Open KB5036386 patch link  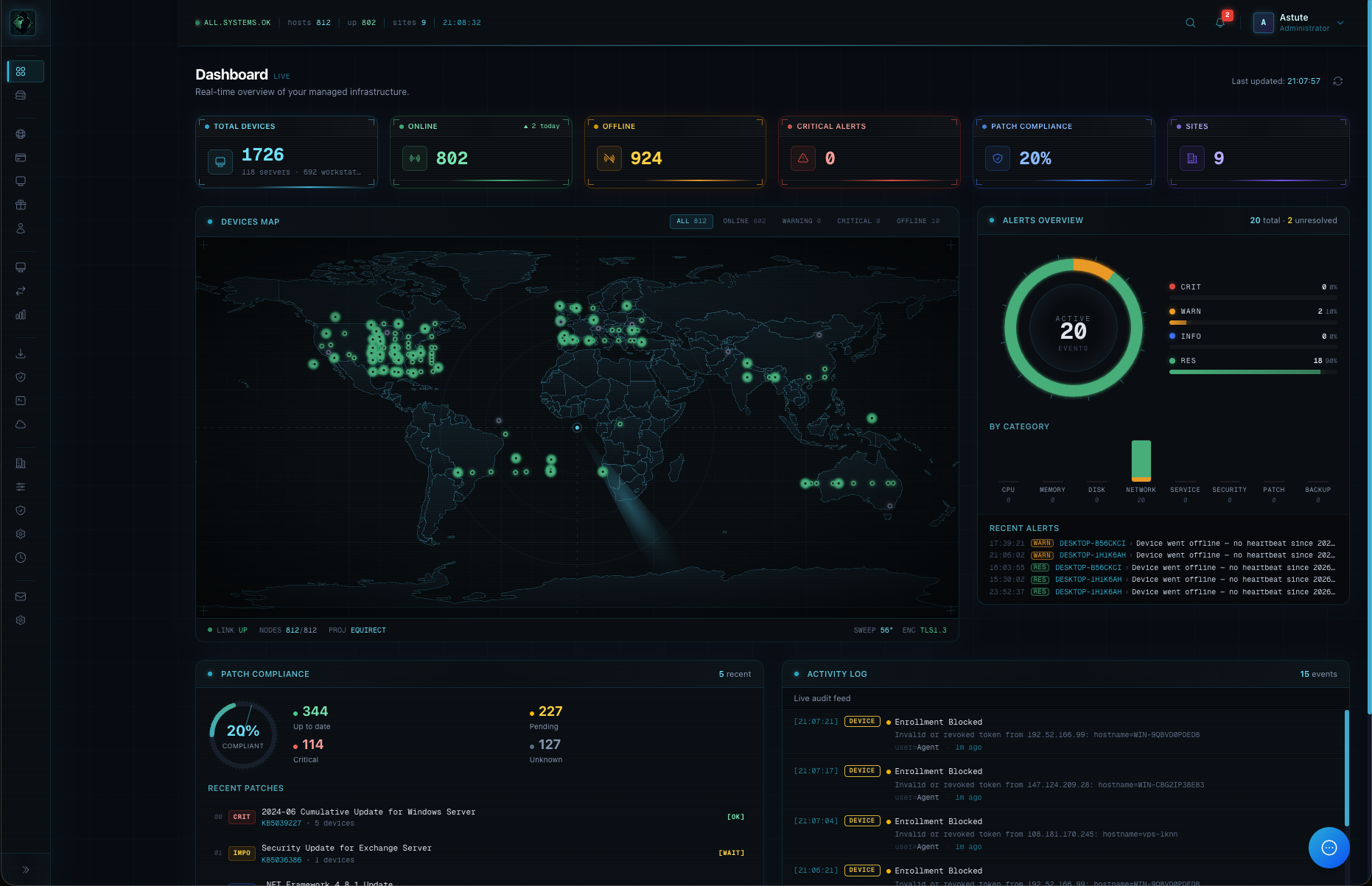tap(281, 860)
